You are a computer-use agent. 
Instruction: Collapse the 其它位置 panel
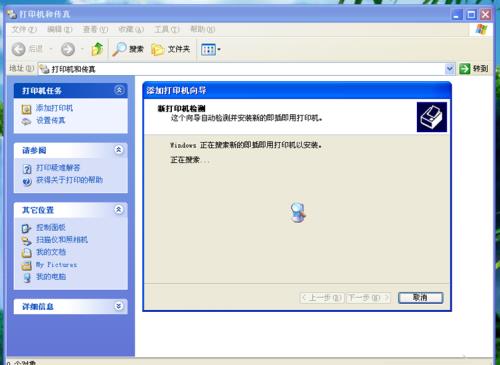[x=119, y=210]
